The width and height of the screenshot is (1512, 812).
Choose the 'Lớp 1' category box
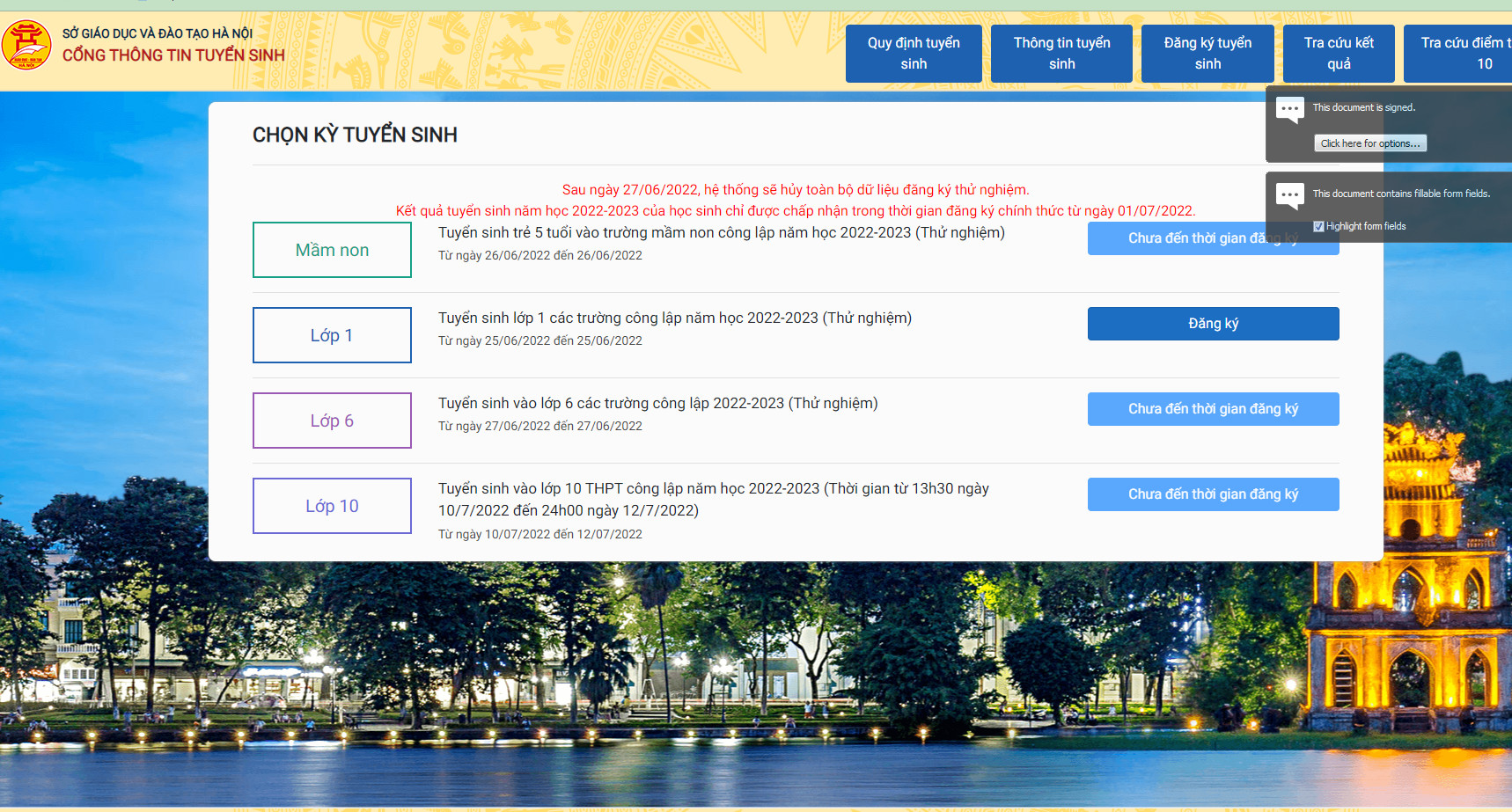(x=332, y=335)
